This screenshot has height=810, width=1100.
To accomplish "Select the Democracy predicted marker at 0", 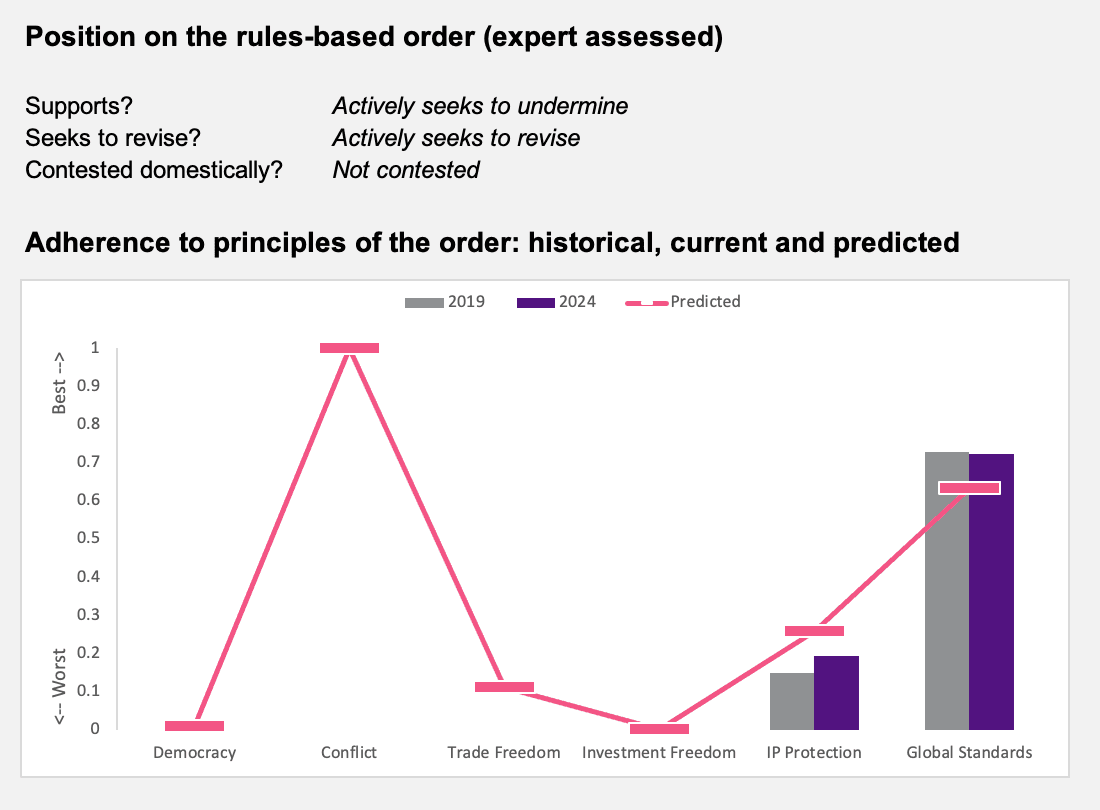I will (194, 726).
